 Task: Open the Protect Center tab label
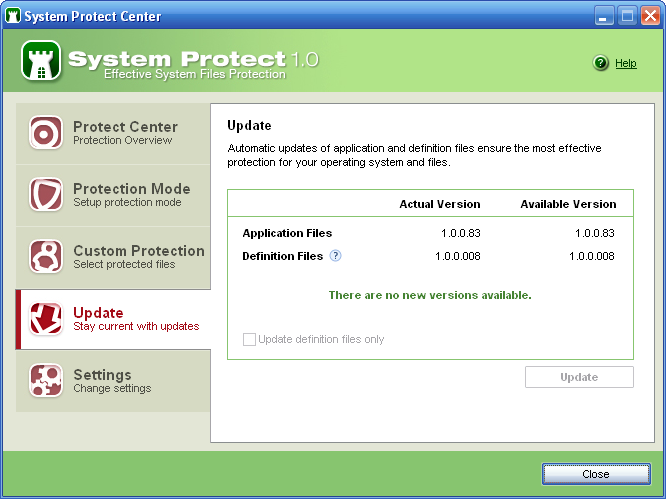[x=125, y=127]
